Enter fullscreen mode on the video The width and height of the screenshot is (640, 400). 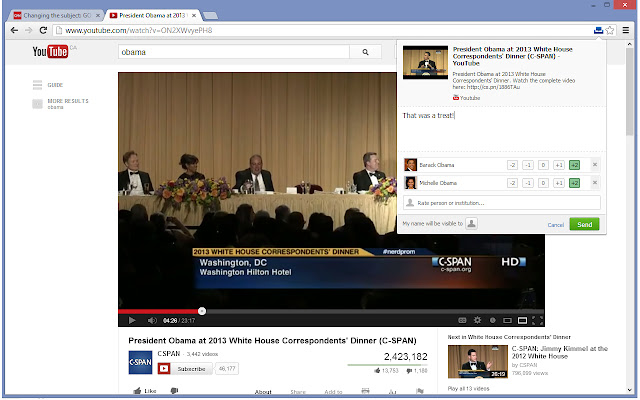click(x=538, y=321)
